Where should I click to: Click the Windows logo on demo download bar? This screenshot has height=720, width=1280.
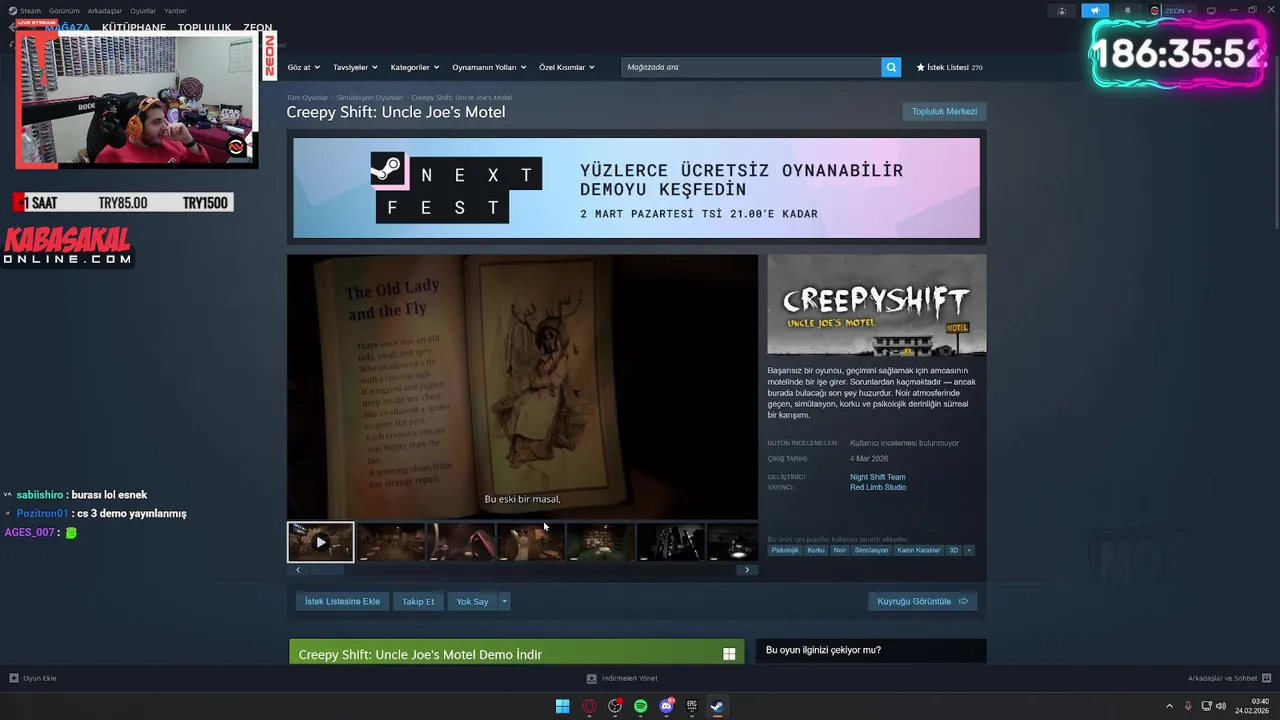729,654
